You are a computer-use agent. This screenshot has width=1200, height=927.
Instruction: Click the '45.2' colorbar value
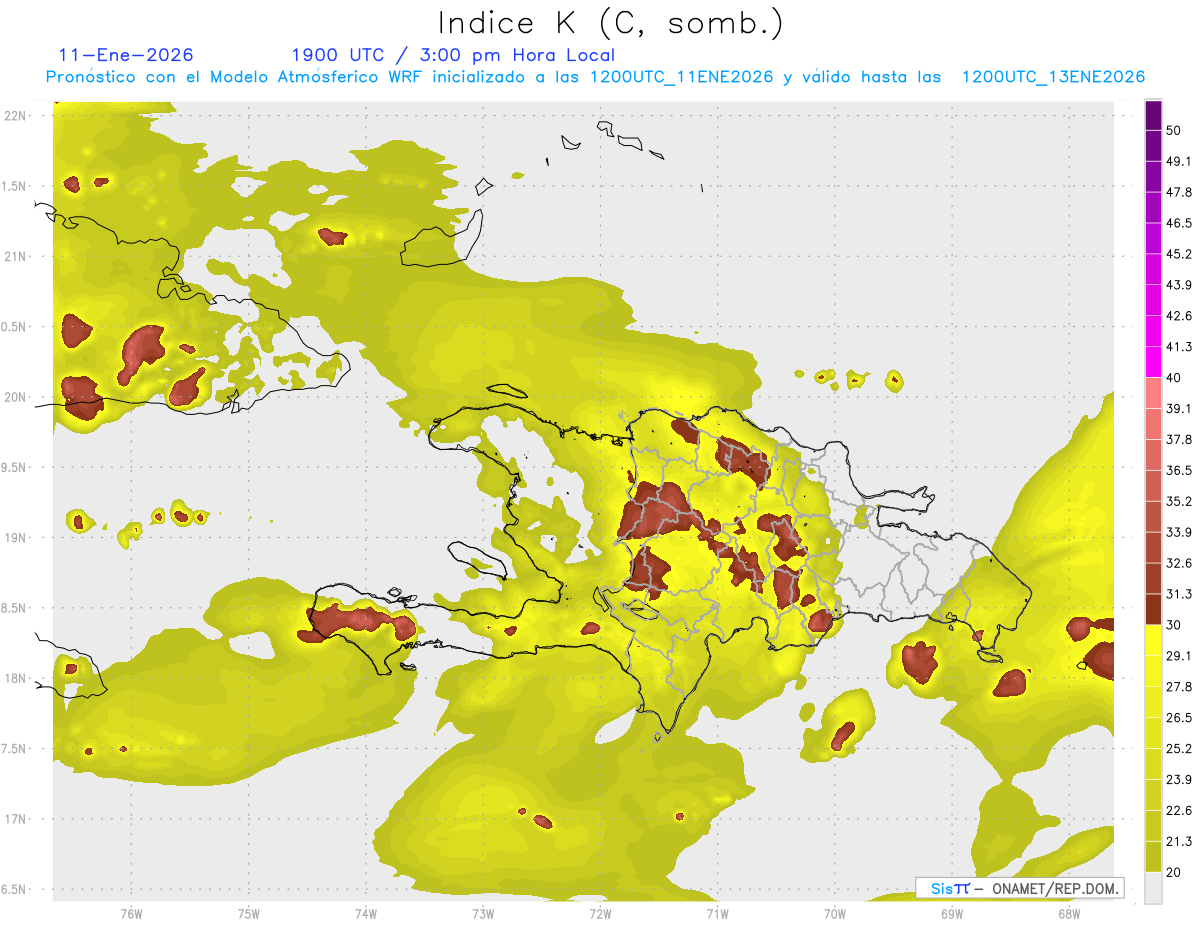[x=1179, y=255]
